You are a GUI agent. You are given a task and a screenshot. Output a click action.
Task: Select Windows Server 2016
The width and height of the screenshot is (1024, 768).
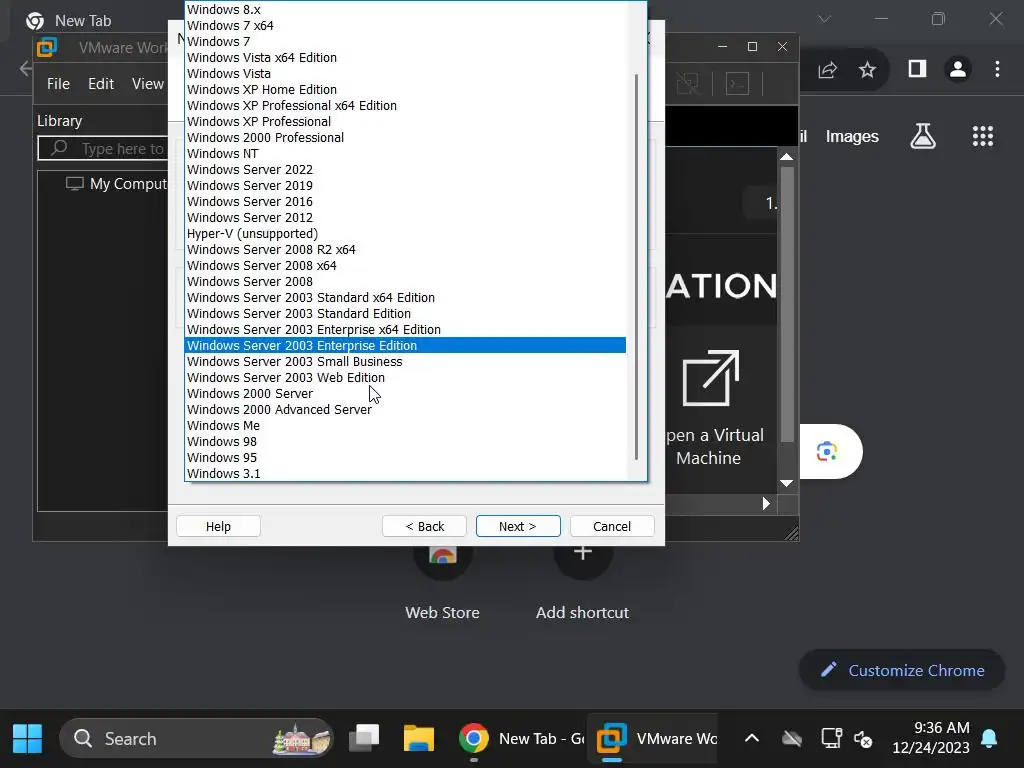(x=406, y=201)
